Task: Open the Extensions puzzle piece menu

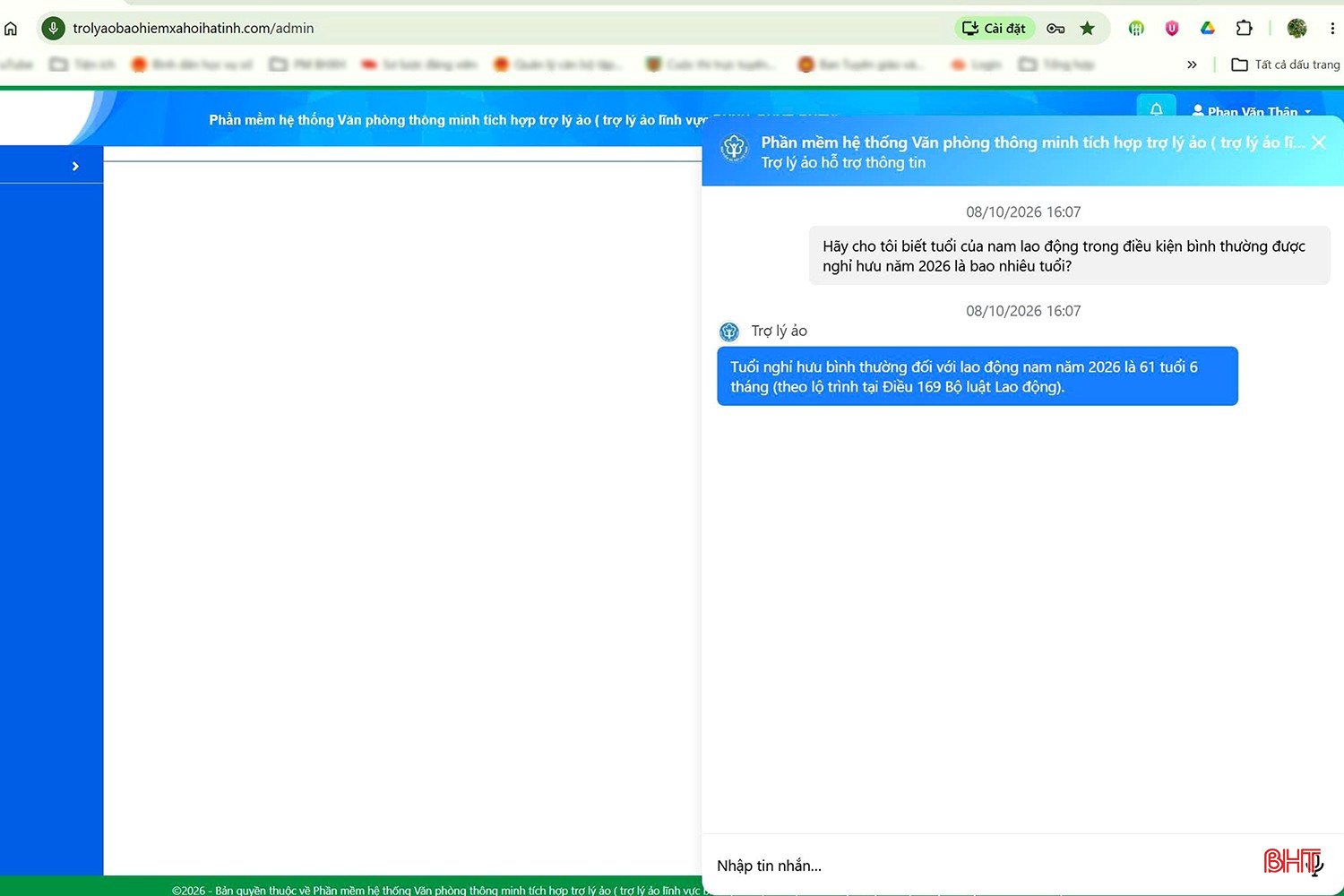Action: point(1244,29)
